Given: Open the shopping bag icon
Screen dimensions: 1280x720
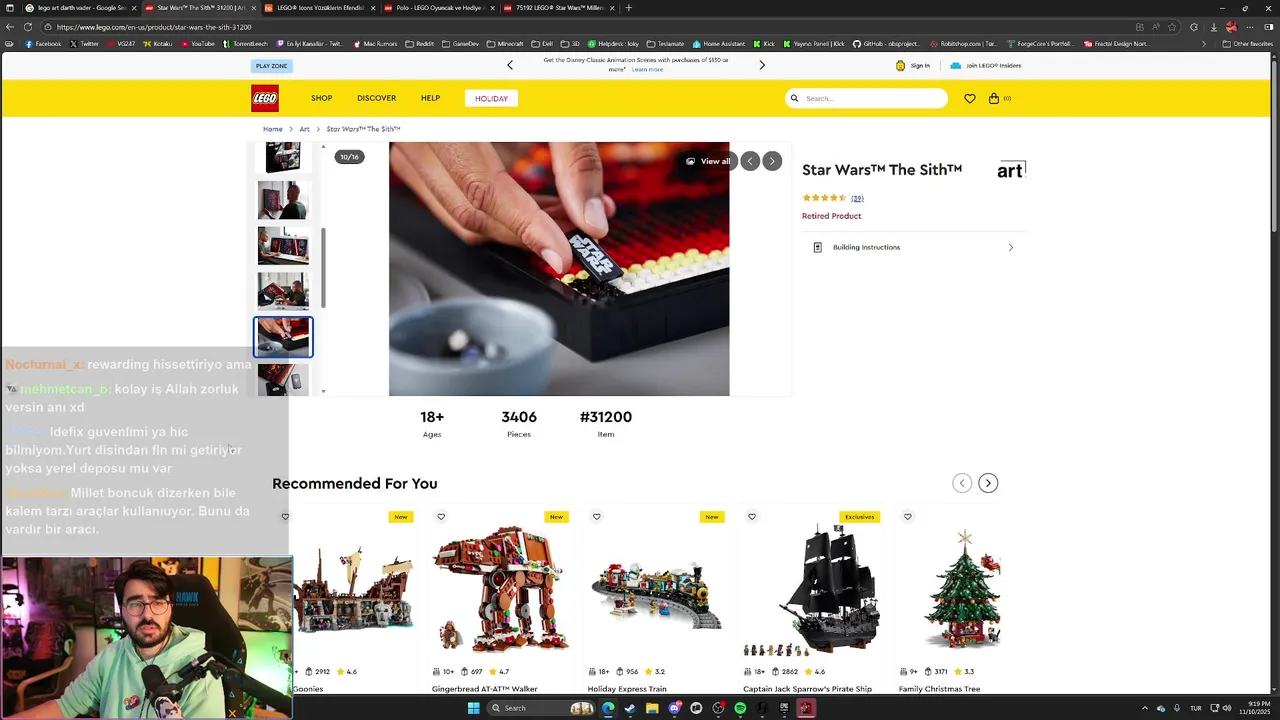Looking at the screenshot, I should point(994,98).
